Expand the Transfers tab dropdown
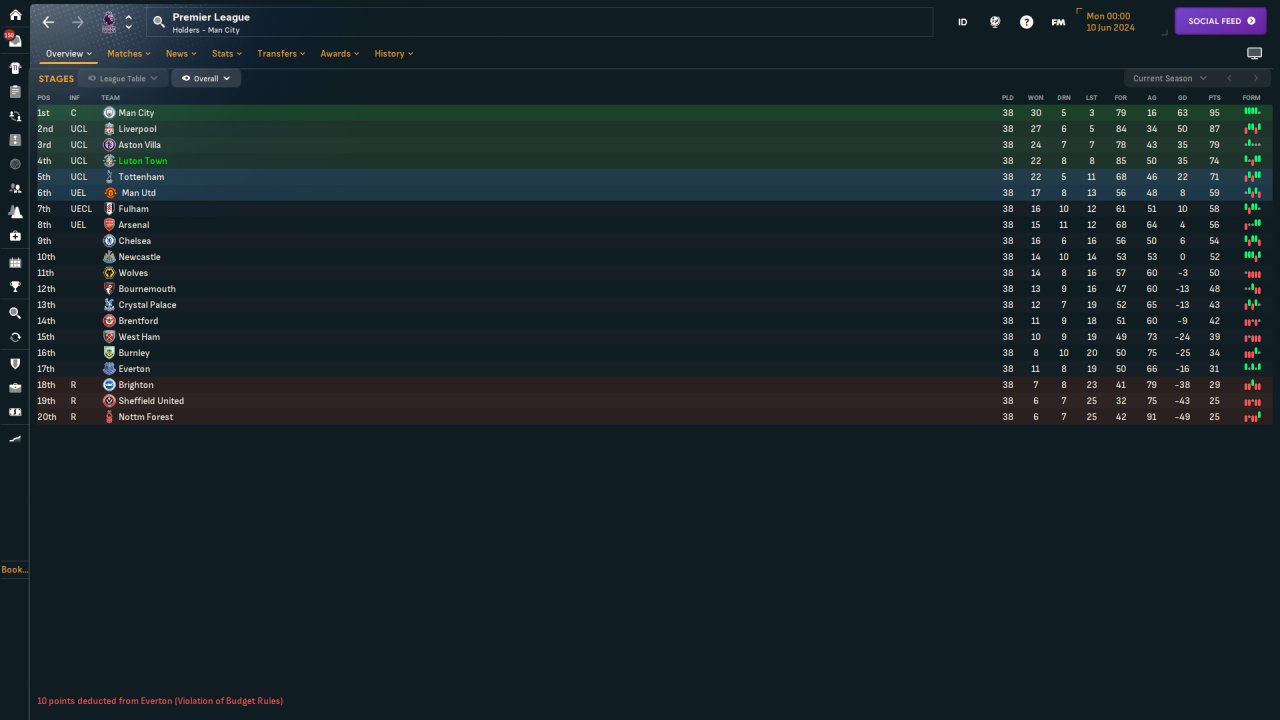The height and width of the screenshot is (720, 1280). point(281,54)
